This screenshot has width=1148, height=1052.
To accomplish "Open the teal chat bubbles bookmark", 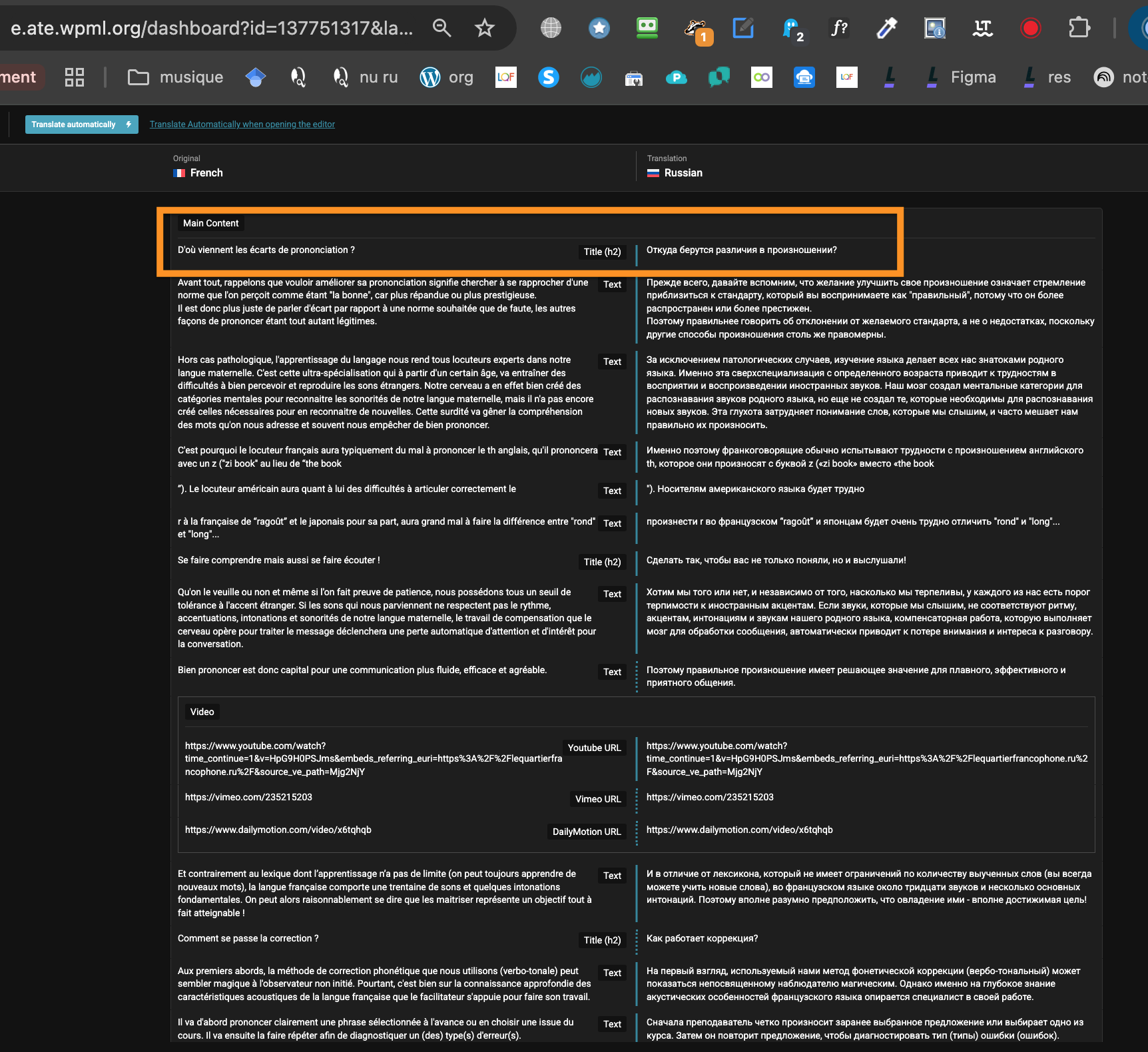I will click(x=719, y=77).
